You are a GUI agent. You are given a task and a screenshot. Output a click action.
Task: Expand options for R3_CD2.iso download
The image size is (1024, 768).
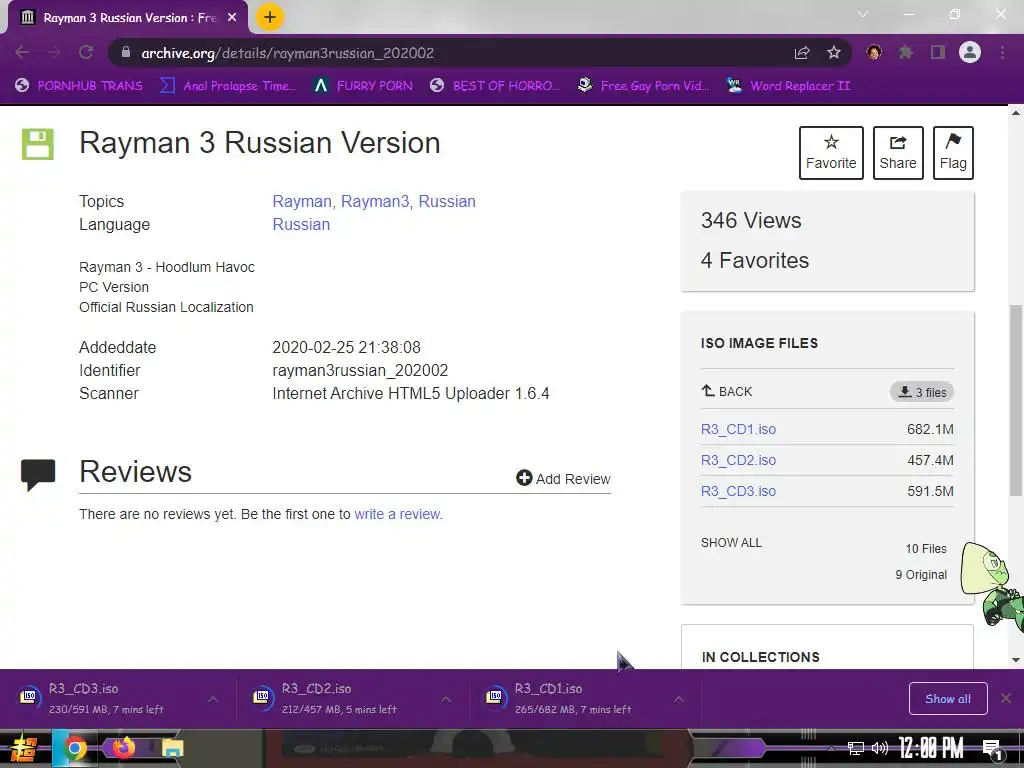pyautogui.click(x=446, y=699)
